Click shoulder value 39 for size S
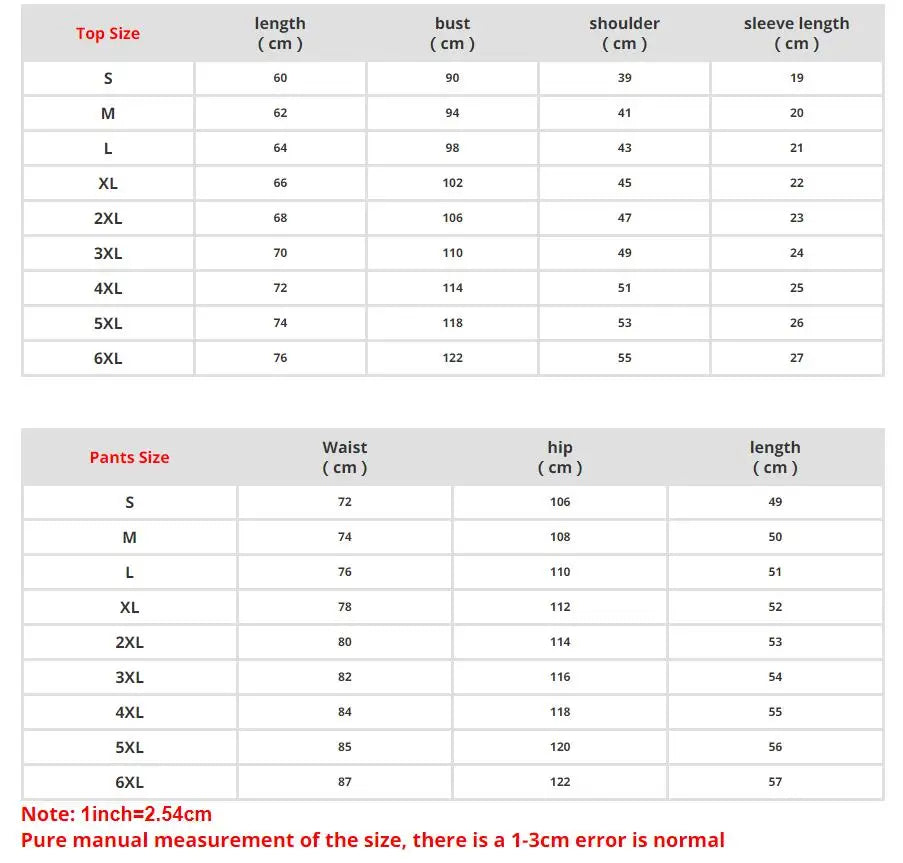903x863 pixels. coord(624,78)
